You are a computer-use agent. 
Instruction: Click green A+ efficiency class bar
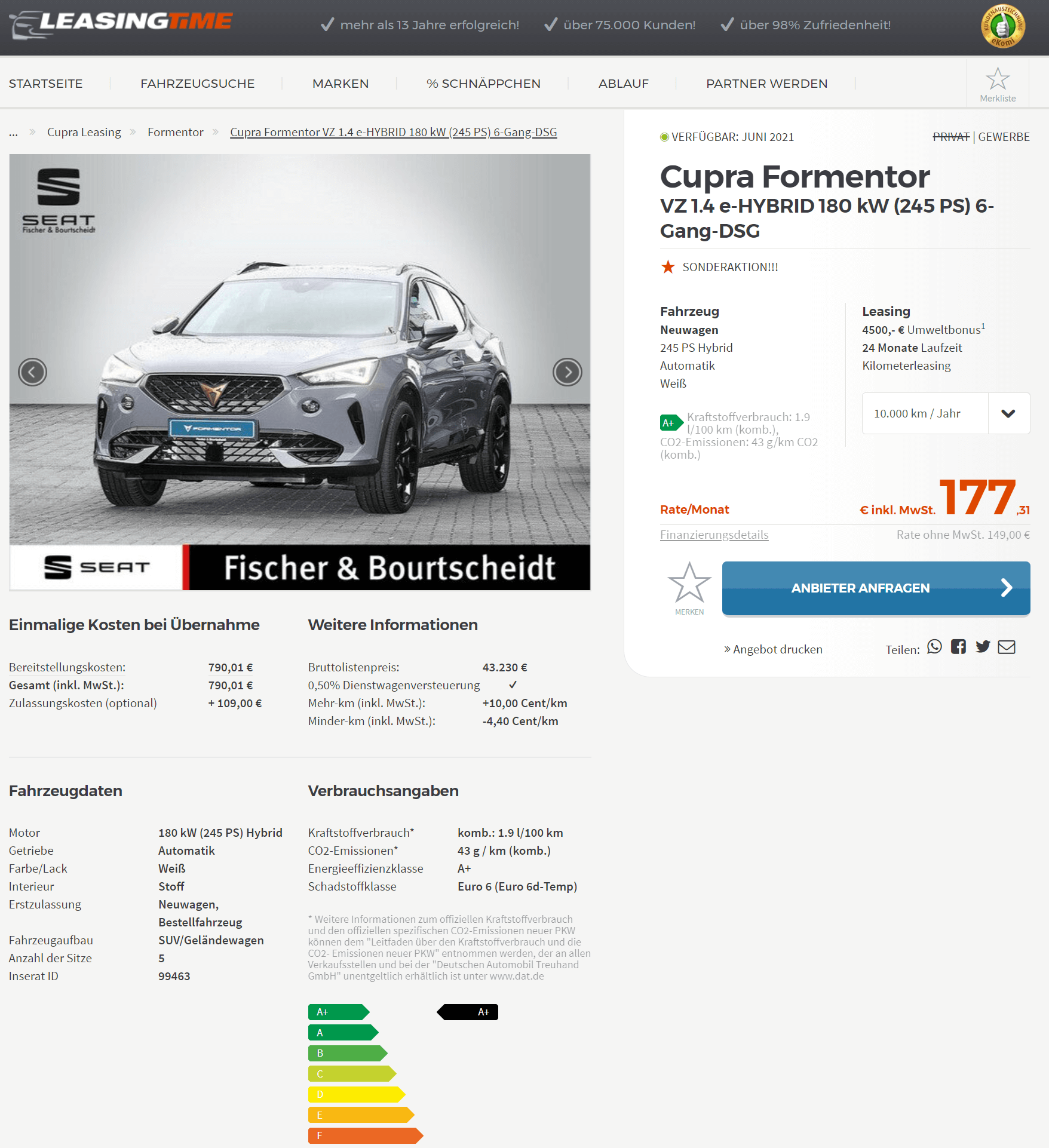[x=339, y=1012]
